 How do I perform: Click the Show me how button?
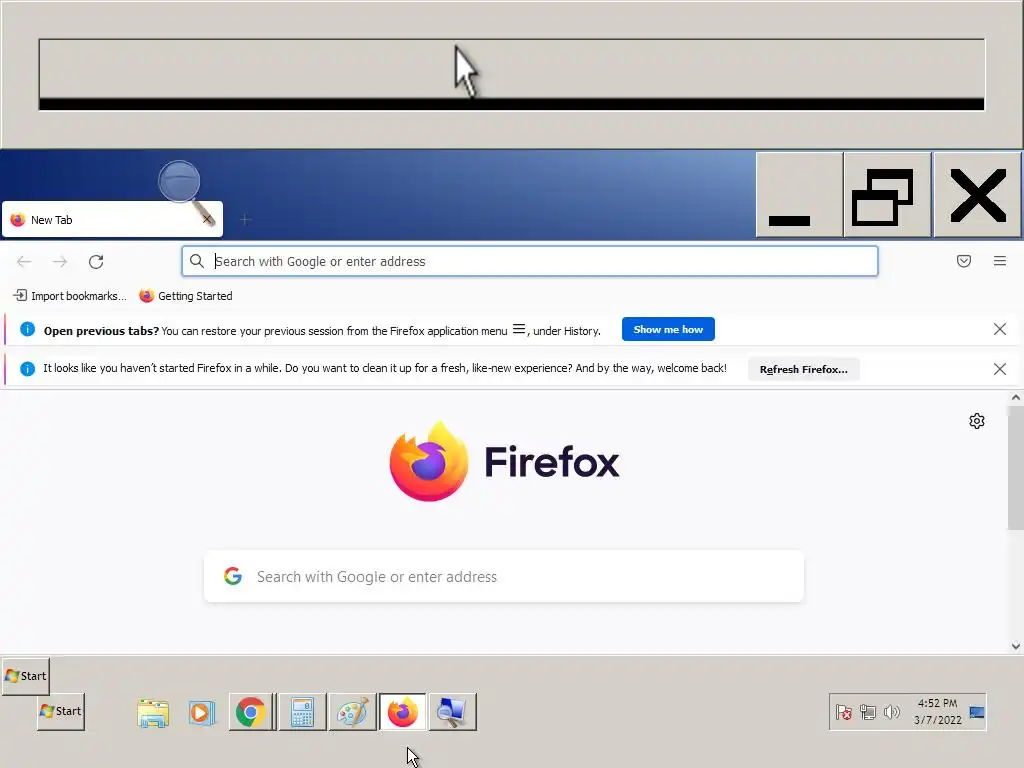pos(668,329)
